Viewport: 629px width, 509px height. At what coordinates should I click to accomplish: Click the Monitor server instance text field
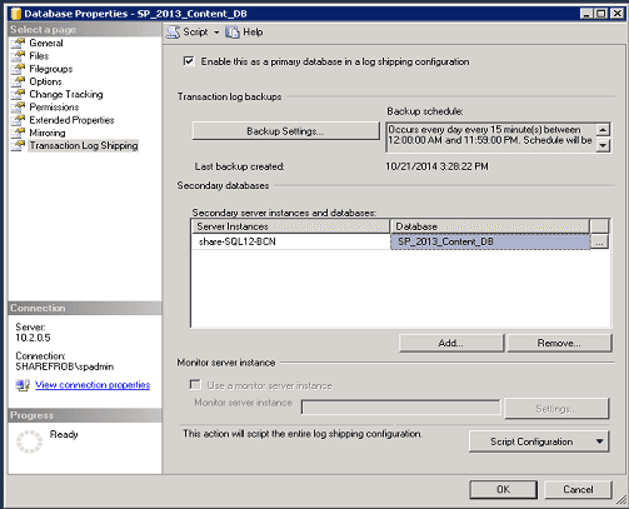401,408
